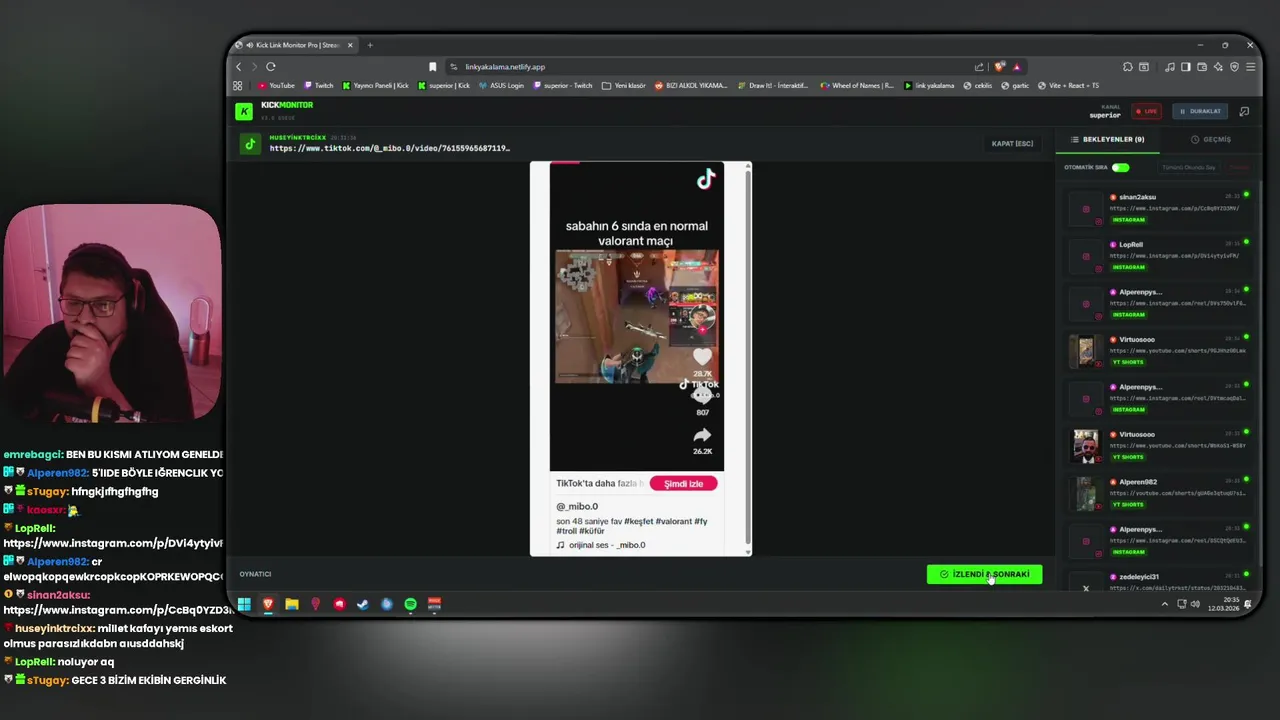Click the DURAKLAT pause button

click(1199, 111)
